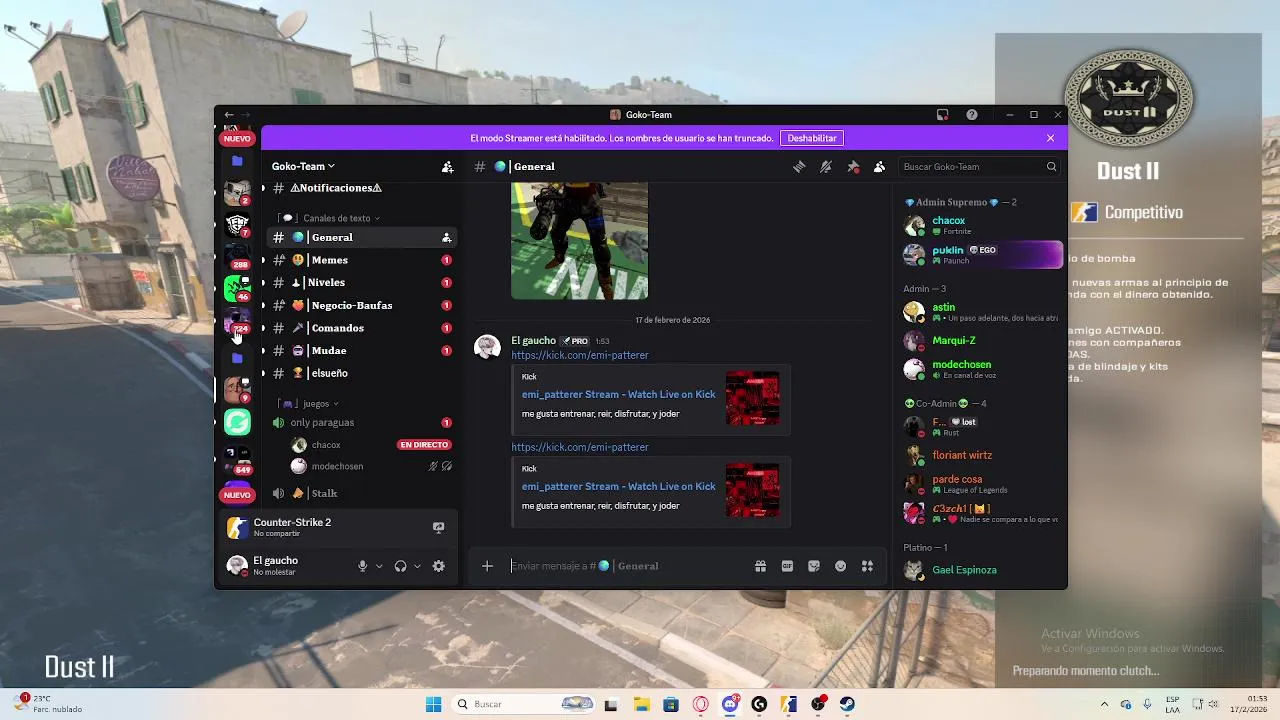
Task: Open astin in the member list
Action: [980, 312]
